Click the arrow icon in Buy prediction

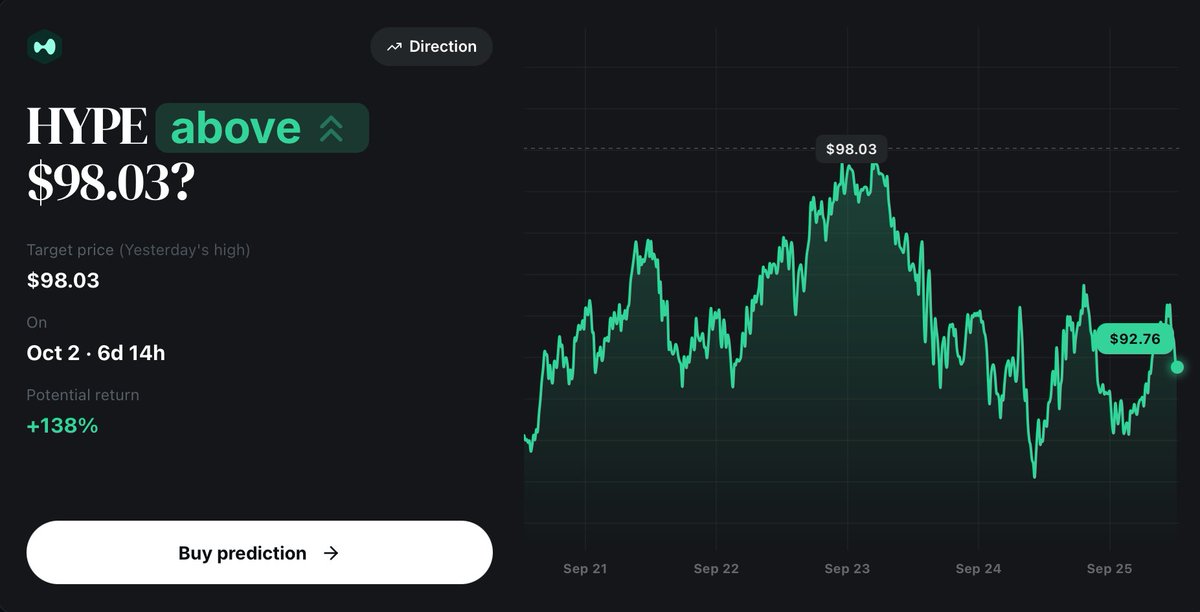[x=331, y=553]
